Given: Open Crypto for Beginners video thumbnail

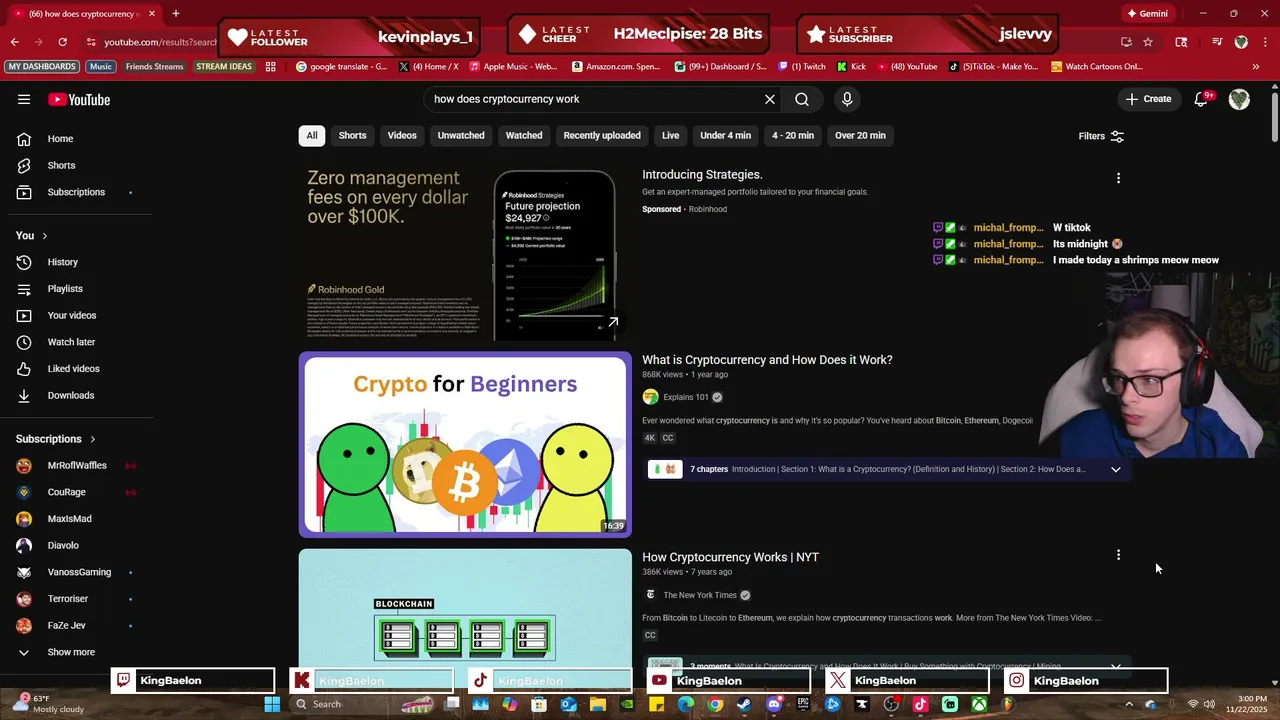Looking at the screenshot, I should [465, 444].
